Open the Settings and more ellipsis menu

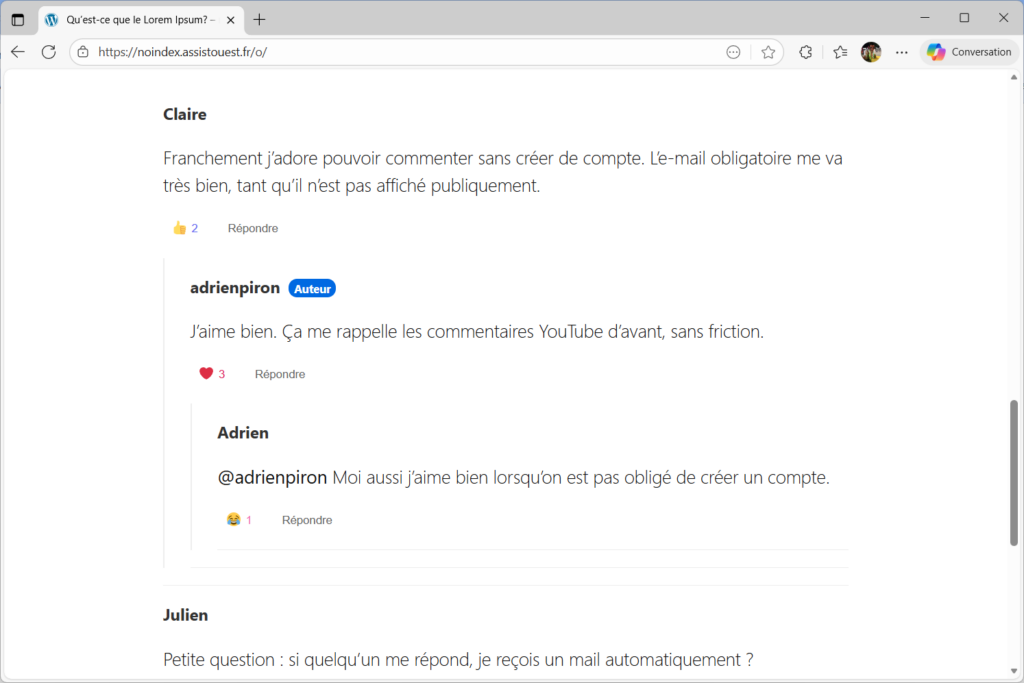[902, 52]
